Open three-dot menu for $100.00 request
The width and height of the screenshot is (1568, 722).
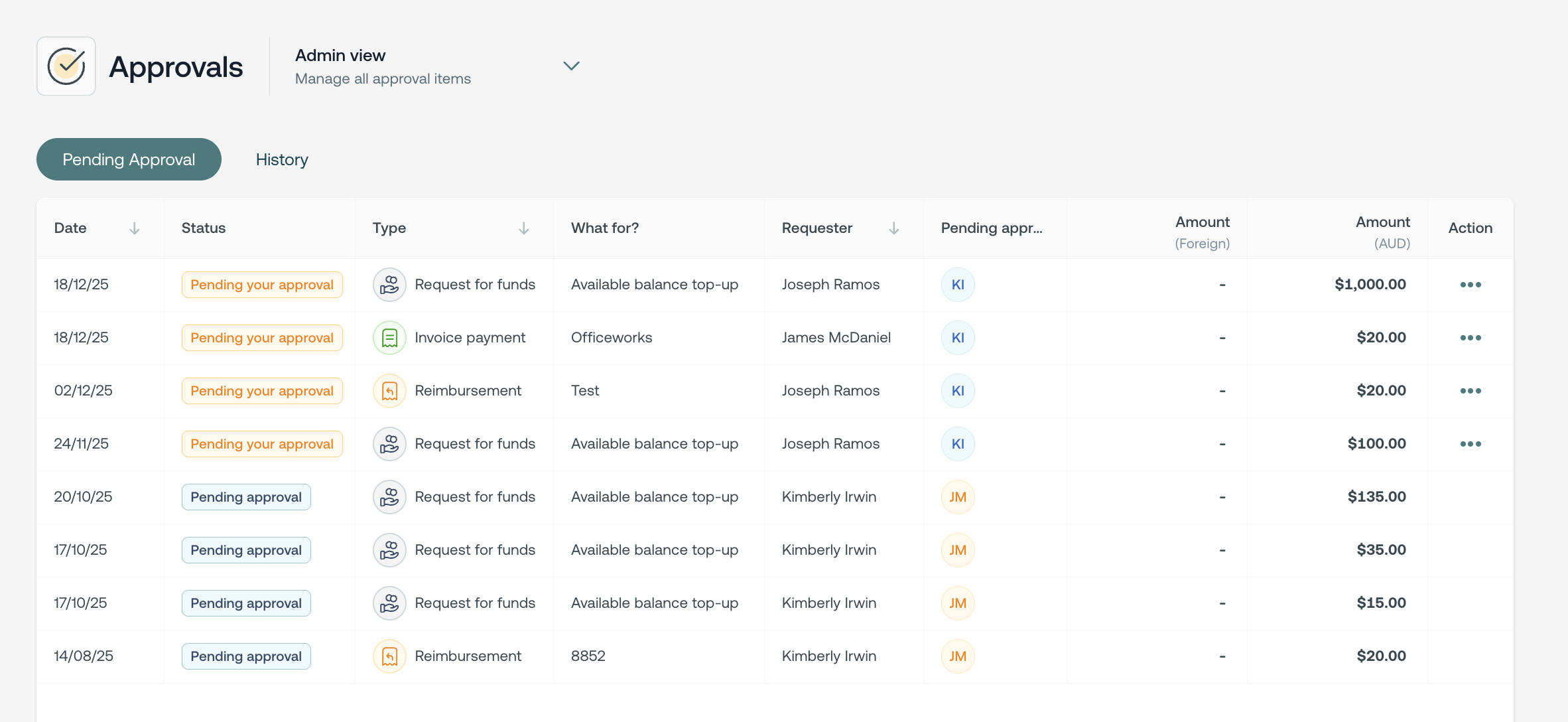click(x=1470, y=444)
